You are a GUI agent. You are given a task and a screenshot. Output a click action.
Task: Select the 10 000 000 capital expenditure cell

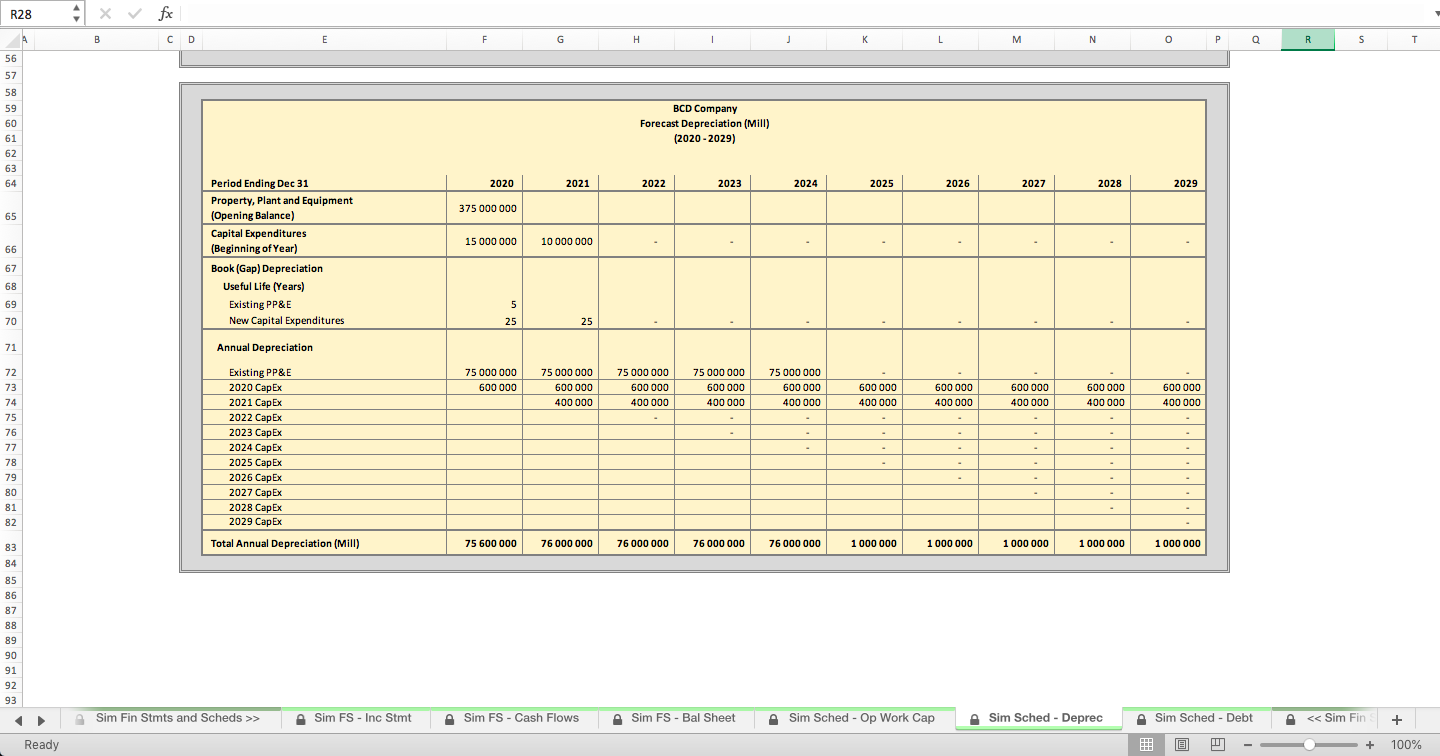pyautogui.click(x=560, y=241)
